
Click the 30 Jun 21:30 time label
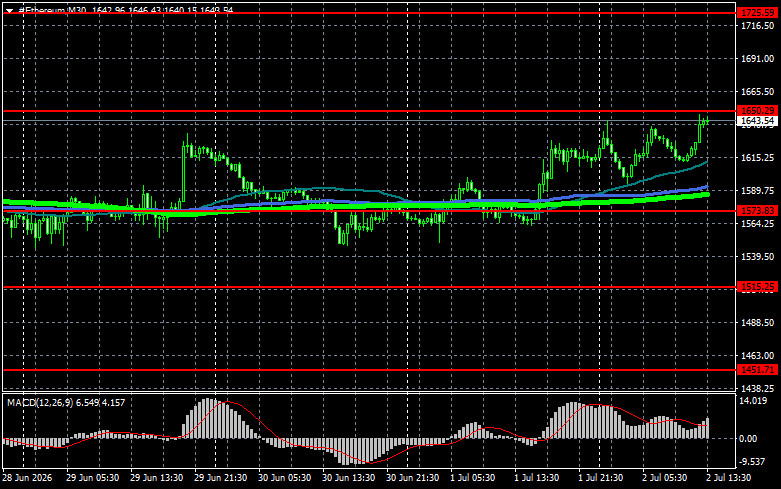click(412, 478)
